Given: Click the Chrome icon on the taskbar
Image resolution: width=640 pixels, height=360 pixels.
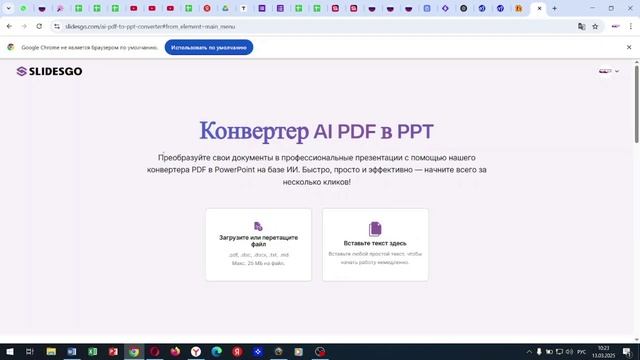Looking at the screenshot, I should 134,351.
